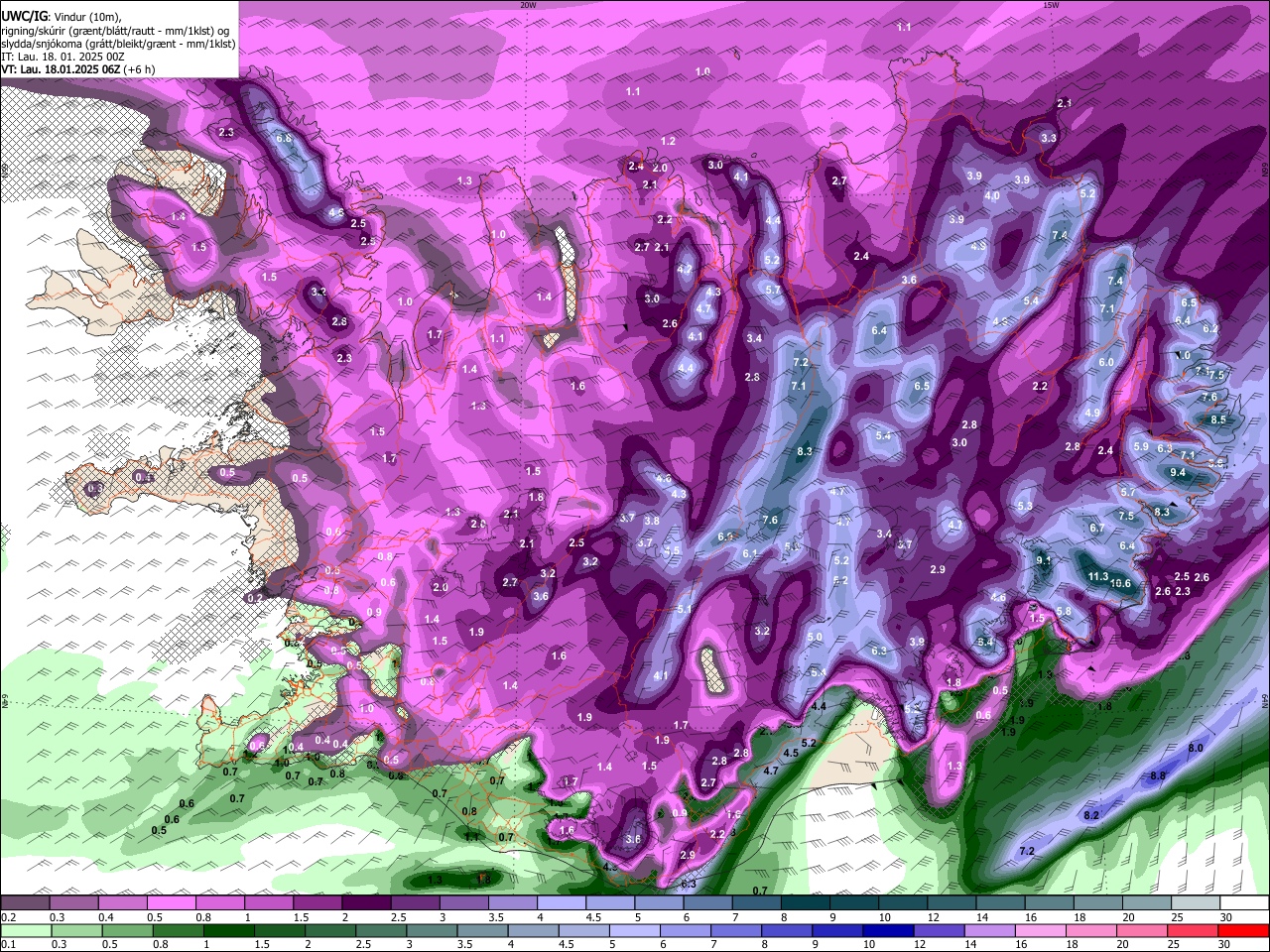1270x952 pixels.
Task: Click the 25 label in the lower legend row
Action: coord(1176,945)
